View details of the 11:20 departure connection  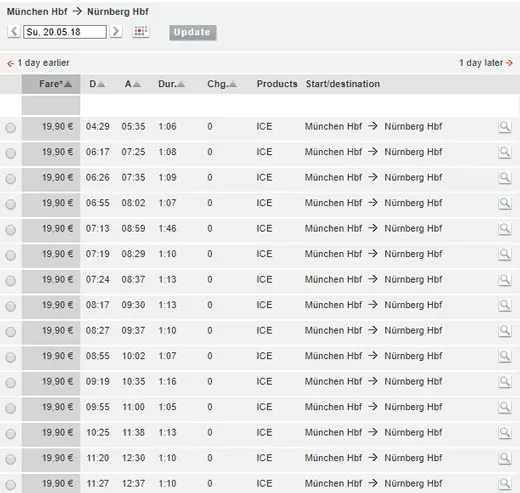coord(505,458)
